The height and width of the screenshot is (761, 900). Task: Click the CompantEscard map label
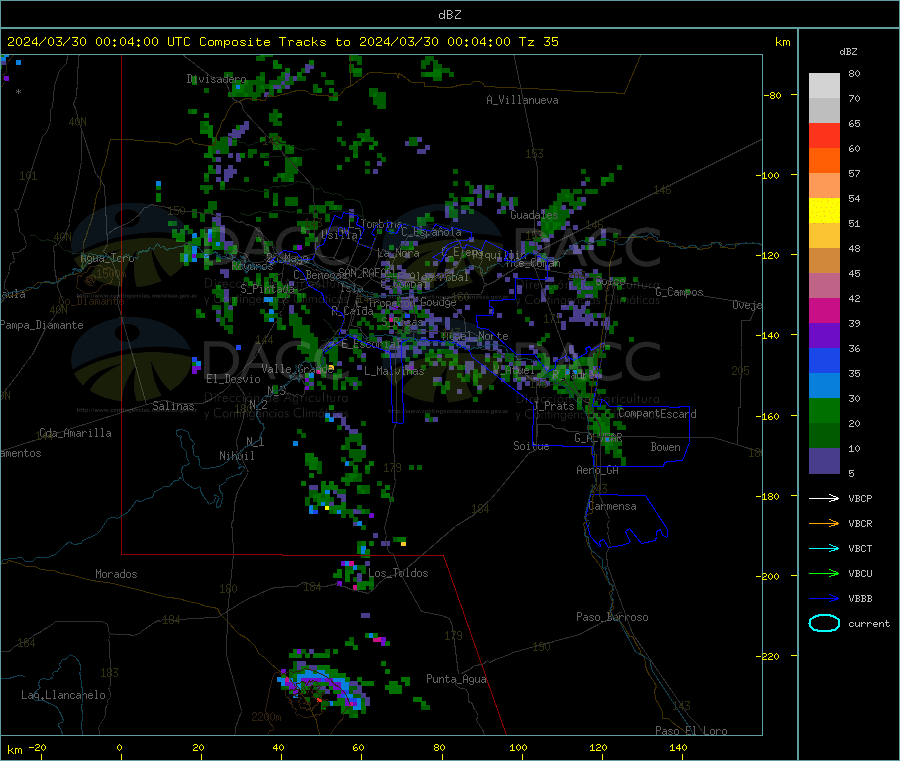657,414
